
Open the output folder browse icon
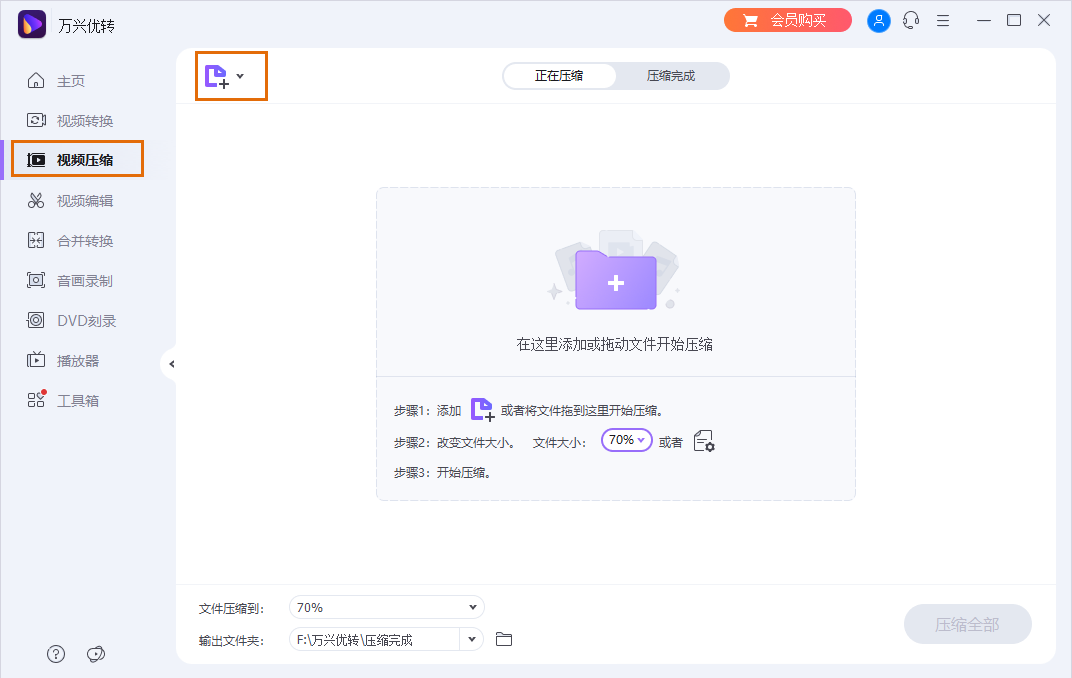503,638
